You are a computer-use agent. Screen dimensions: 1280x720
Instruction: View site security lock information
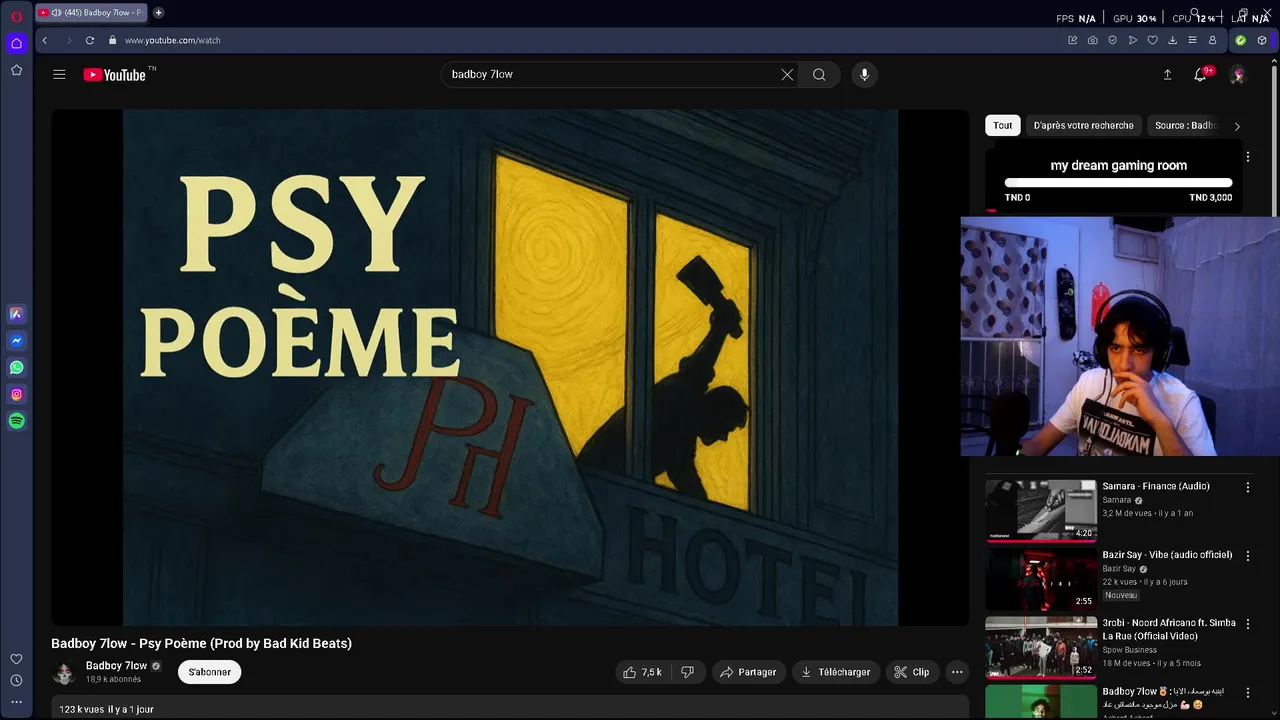pos(113,40)
